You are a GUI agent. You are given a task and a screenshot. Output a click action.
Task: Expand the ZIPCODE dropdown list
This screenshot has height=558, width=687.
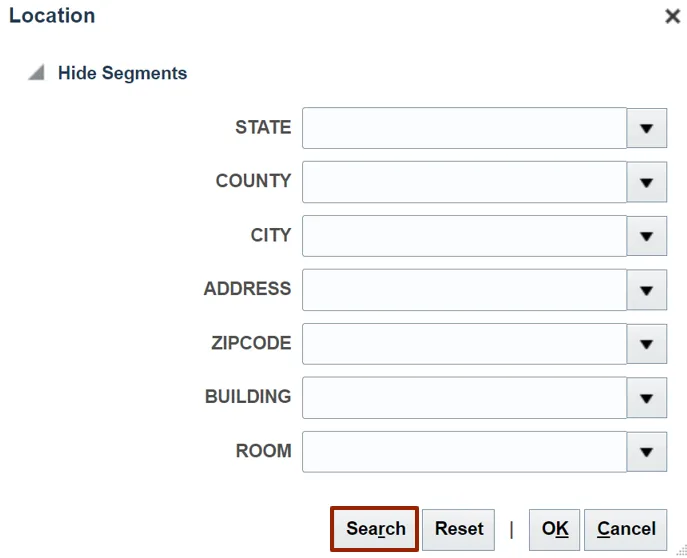click(x=646, y=344)
